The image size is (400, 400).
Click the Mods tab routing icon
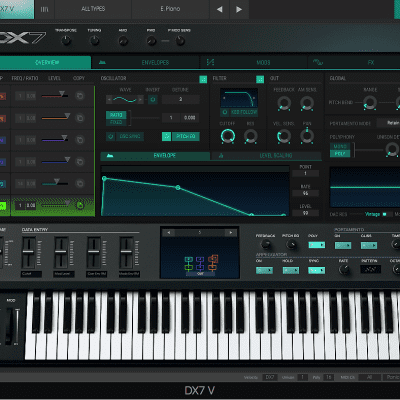(x=210, y=62)
